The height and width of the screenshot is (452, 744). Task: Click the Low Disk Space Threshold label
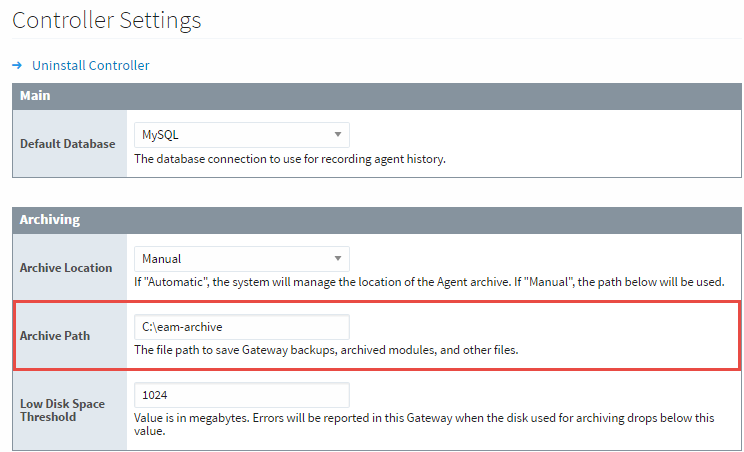[x=62, y=410]
